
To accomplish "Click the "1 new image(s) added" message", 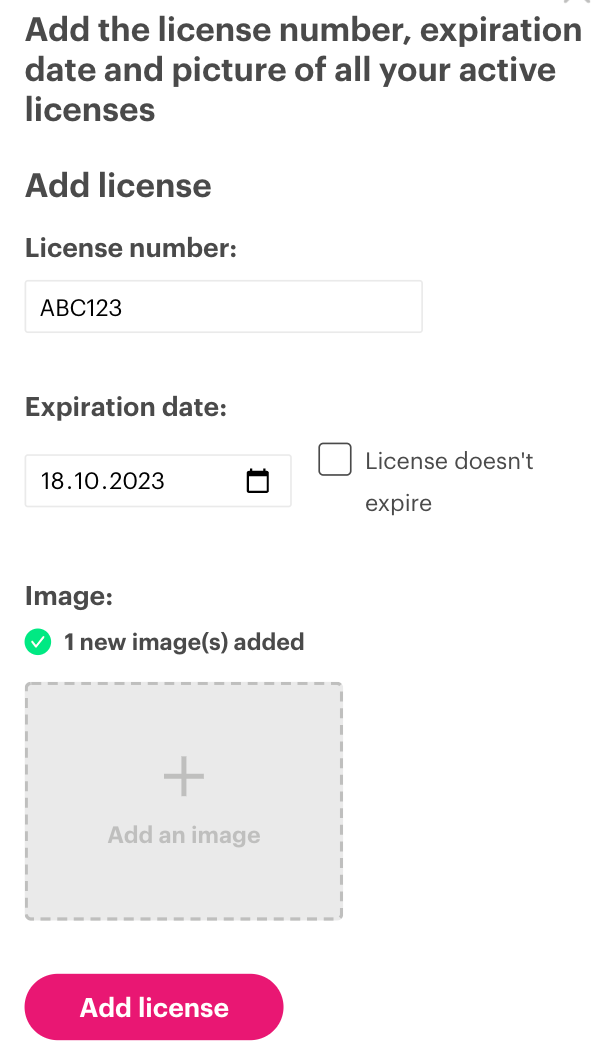I will pos(184,642).
